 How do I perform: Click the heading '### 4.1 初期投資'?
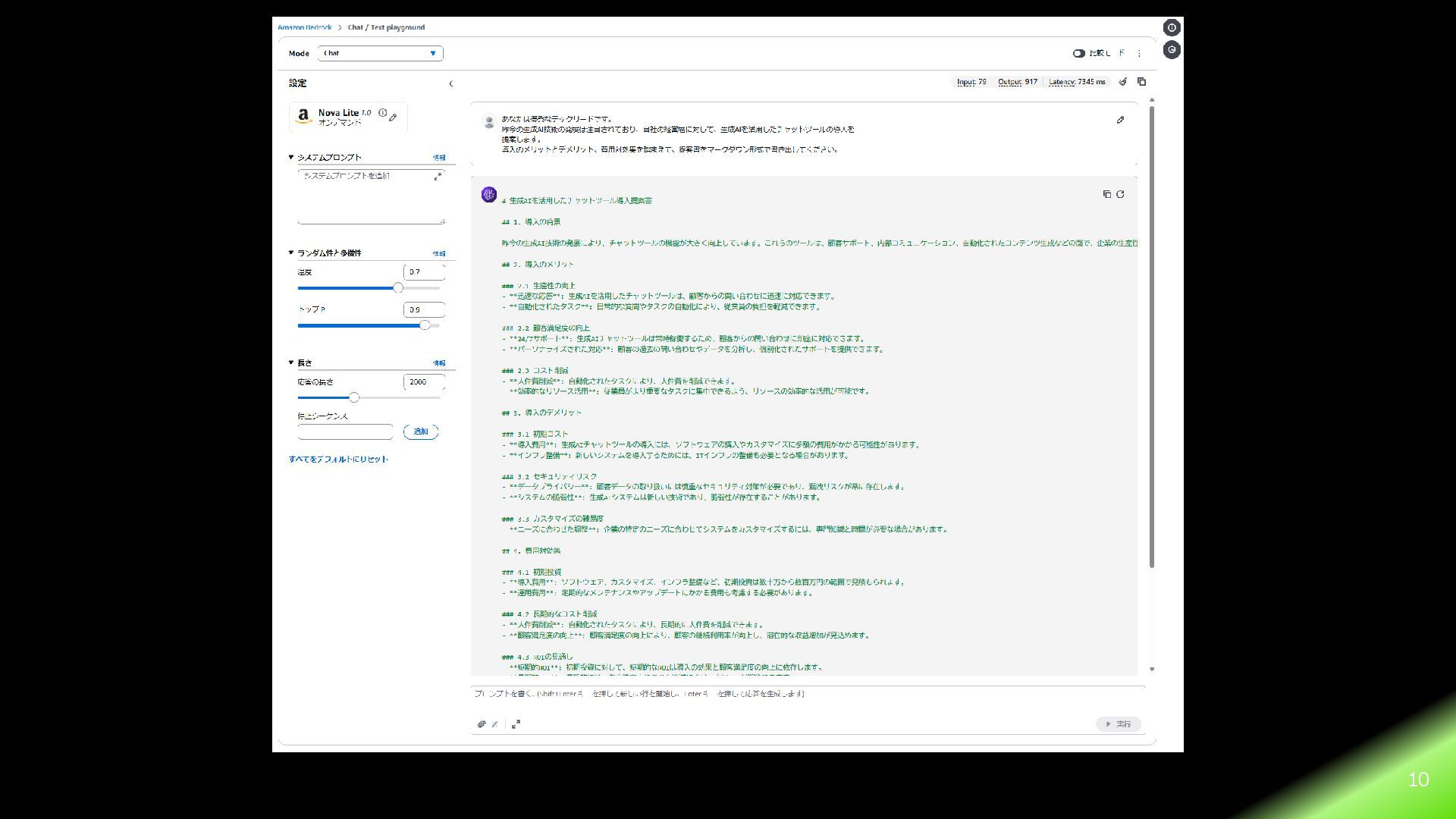(x=532, y=573)
